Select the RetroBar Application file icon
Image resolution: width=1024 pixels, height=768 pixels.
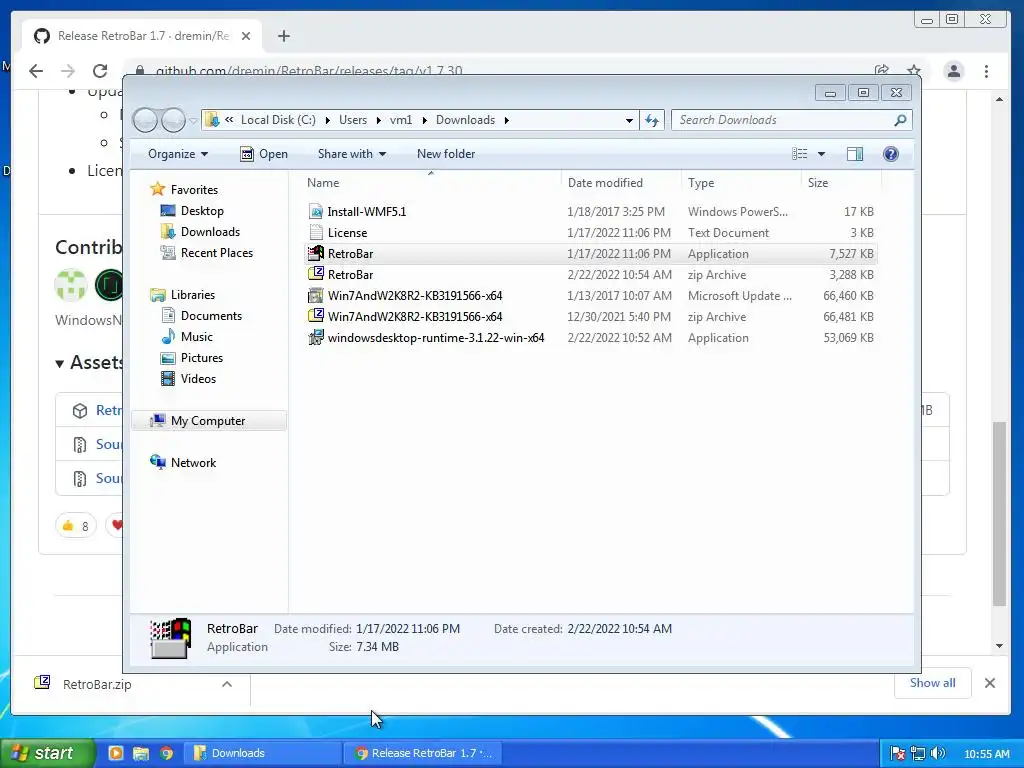316,253
